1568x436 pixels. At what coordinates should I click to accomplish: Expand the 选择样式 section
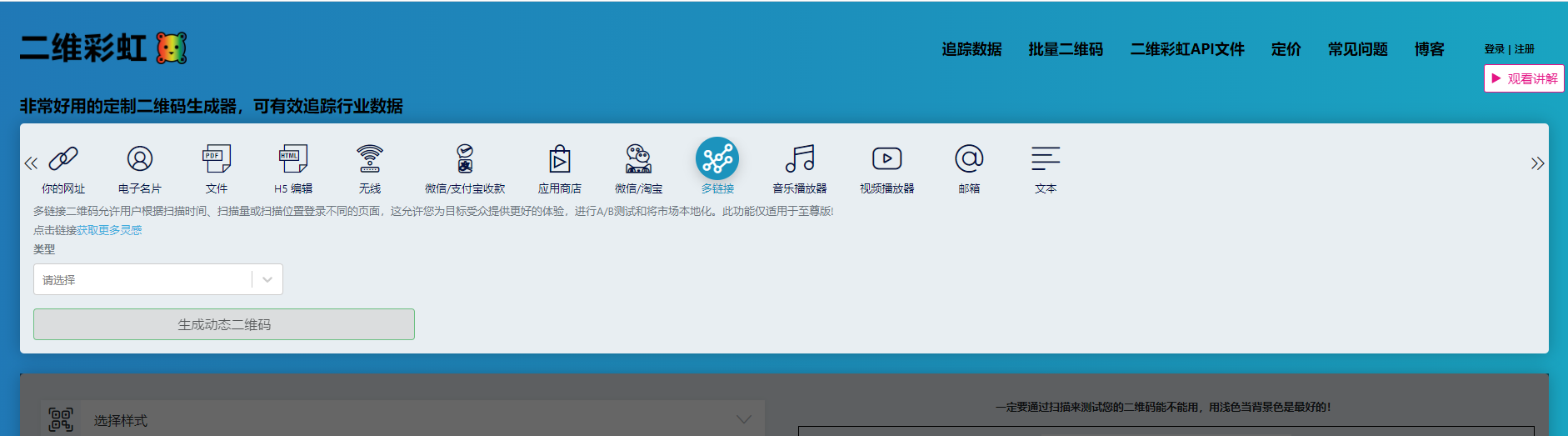click(403, 419)
